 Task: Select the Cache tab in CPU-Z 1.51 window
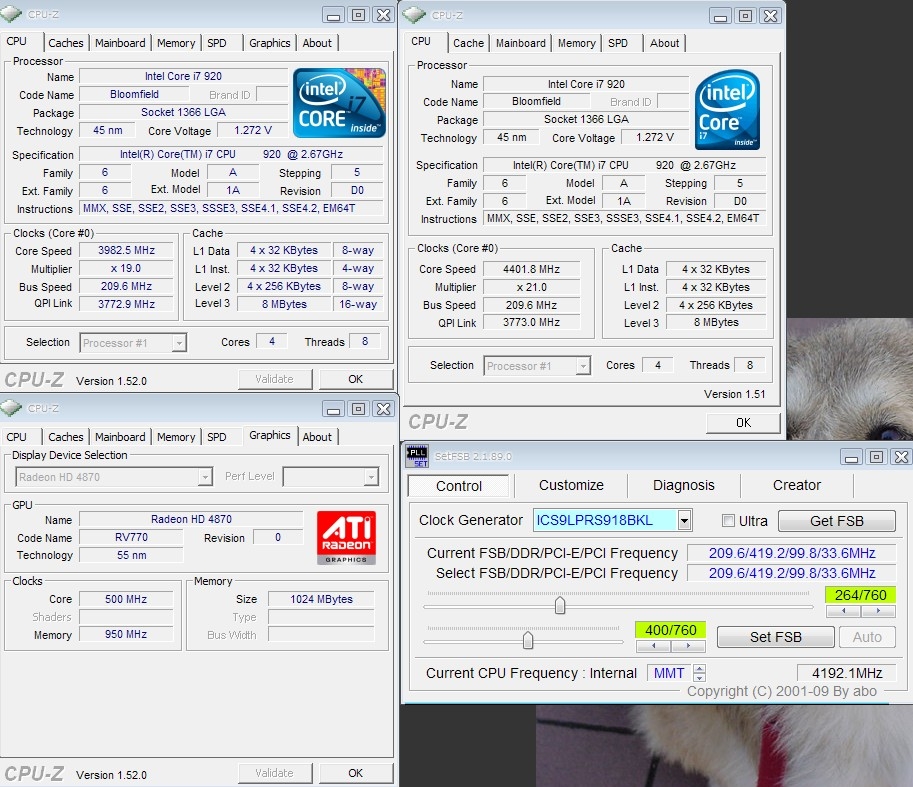468,43
